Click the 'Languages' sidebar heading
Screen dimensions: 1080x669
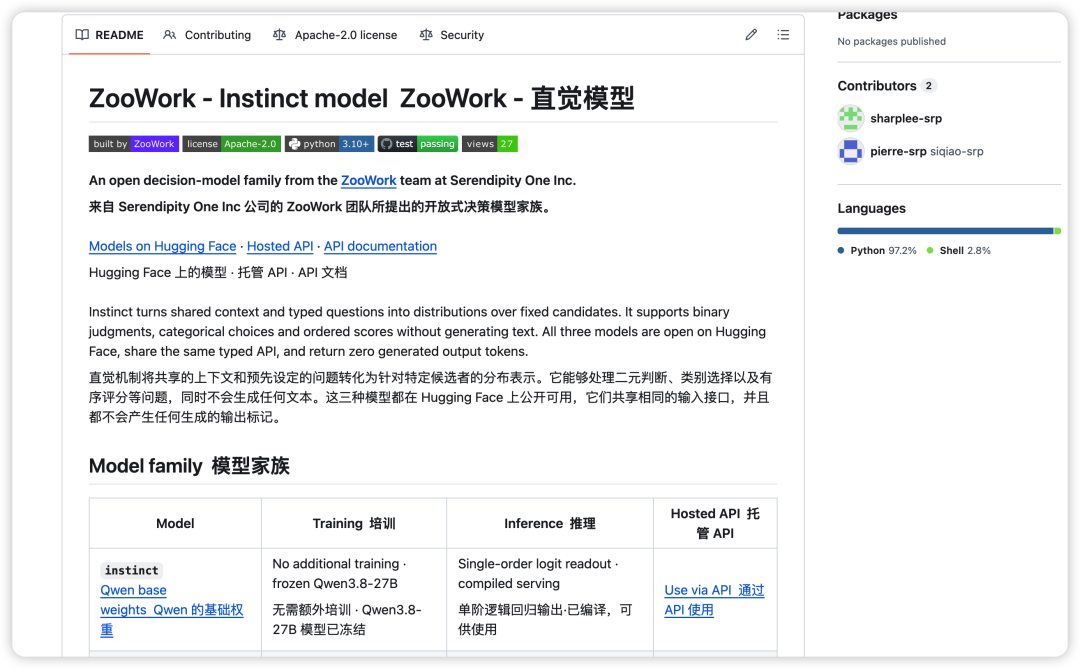(x=871, y=208)
